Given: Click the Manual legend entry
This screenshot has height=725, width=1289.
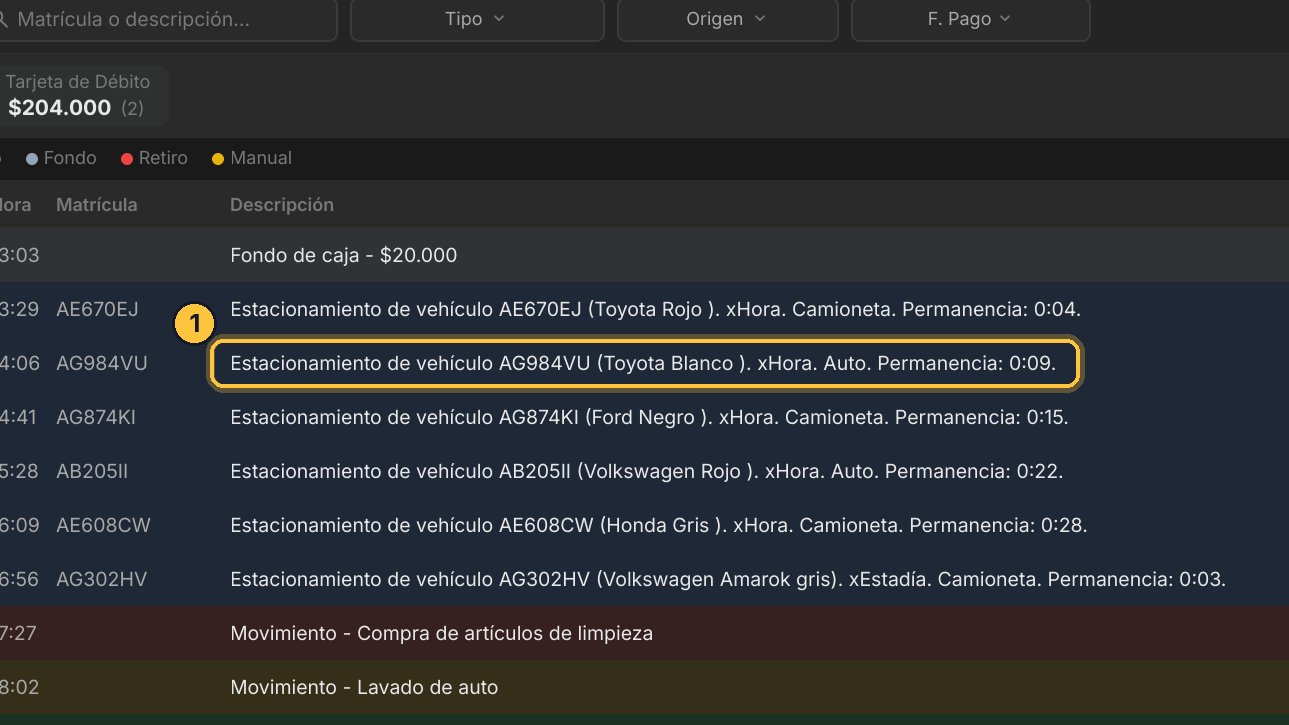Looking at the screenshot, I should [x=252, y=158].
